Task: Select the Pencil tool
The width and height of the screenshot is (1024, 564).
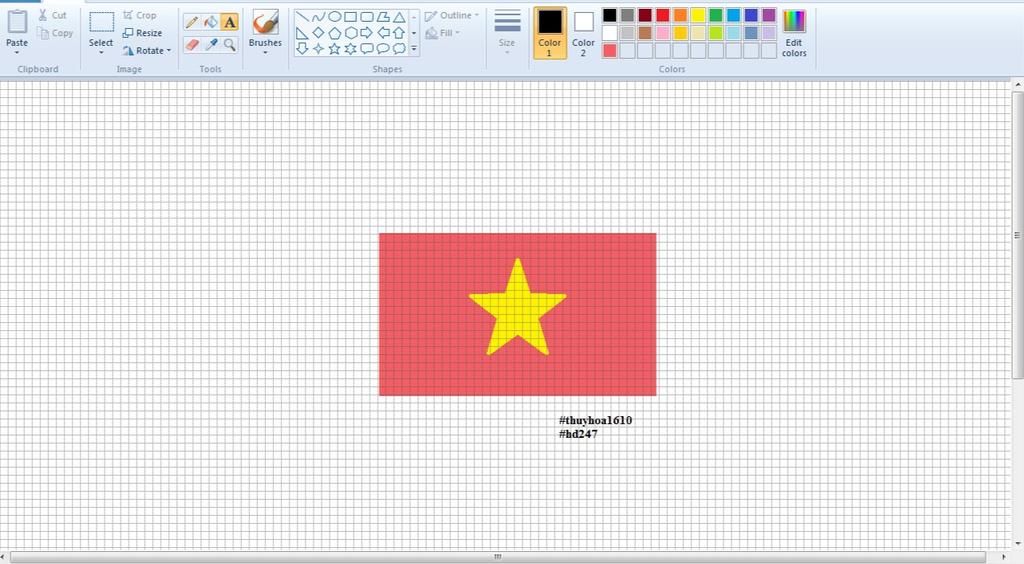Action: pyautogui.click(x=192, y=22)
